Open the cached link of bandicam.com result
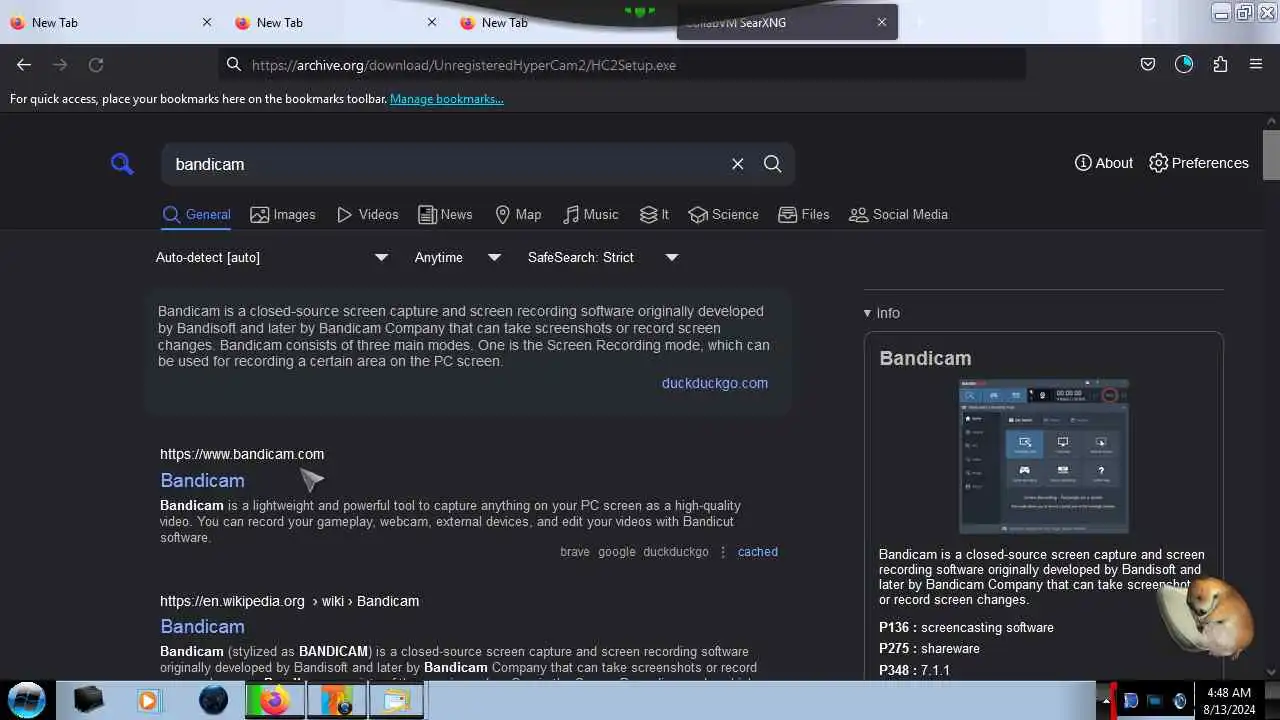 (758, 552)
